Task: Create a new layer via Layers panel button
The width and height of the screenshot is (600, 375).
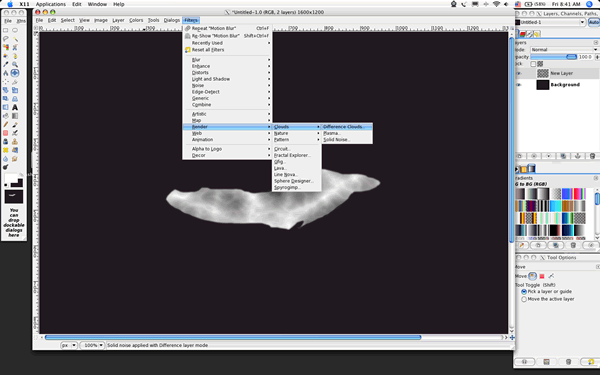Action: 519,156
